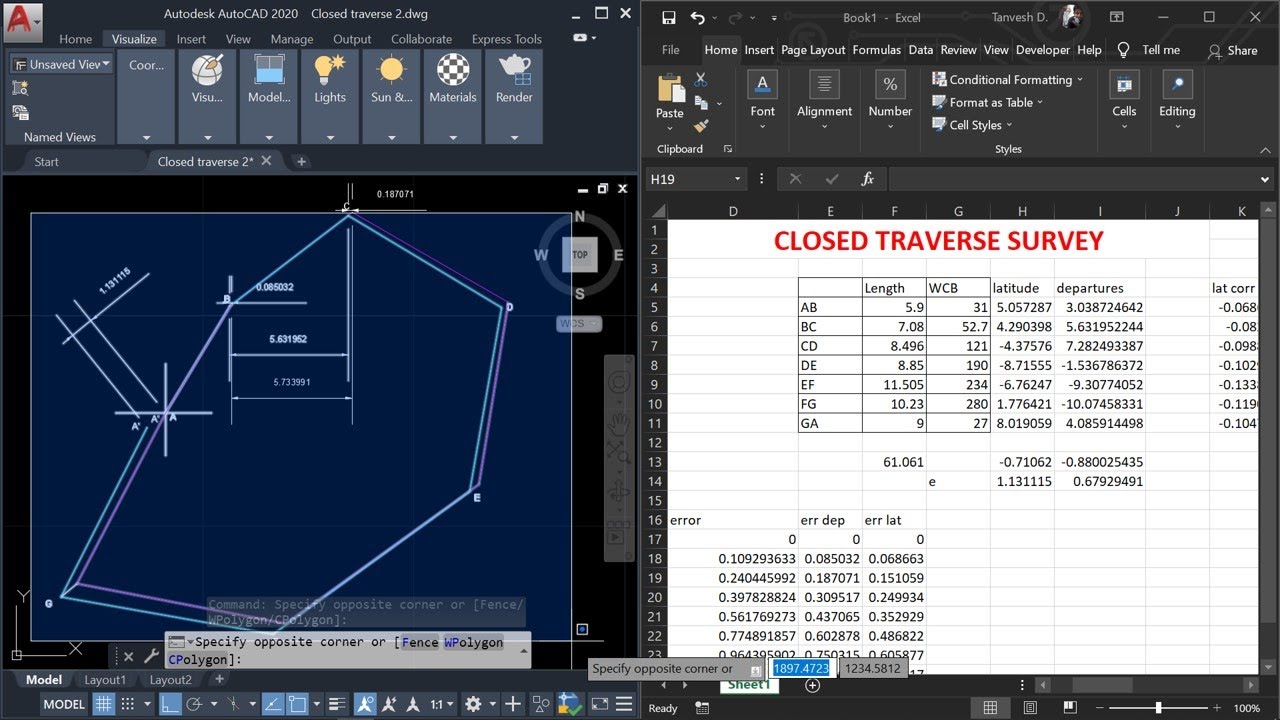1280x720 pixels.
Task: Toggle the drawing grid display in status bar
Action: [104, 704]
